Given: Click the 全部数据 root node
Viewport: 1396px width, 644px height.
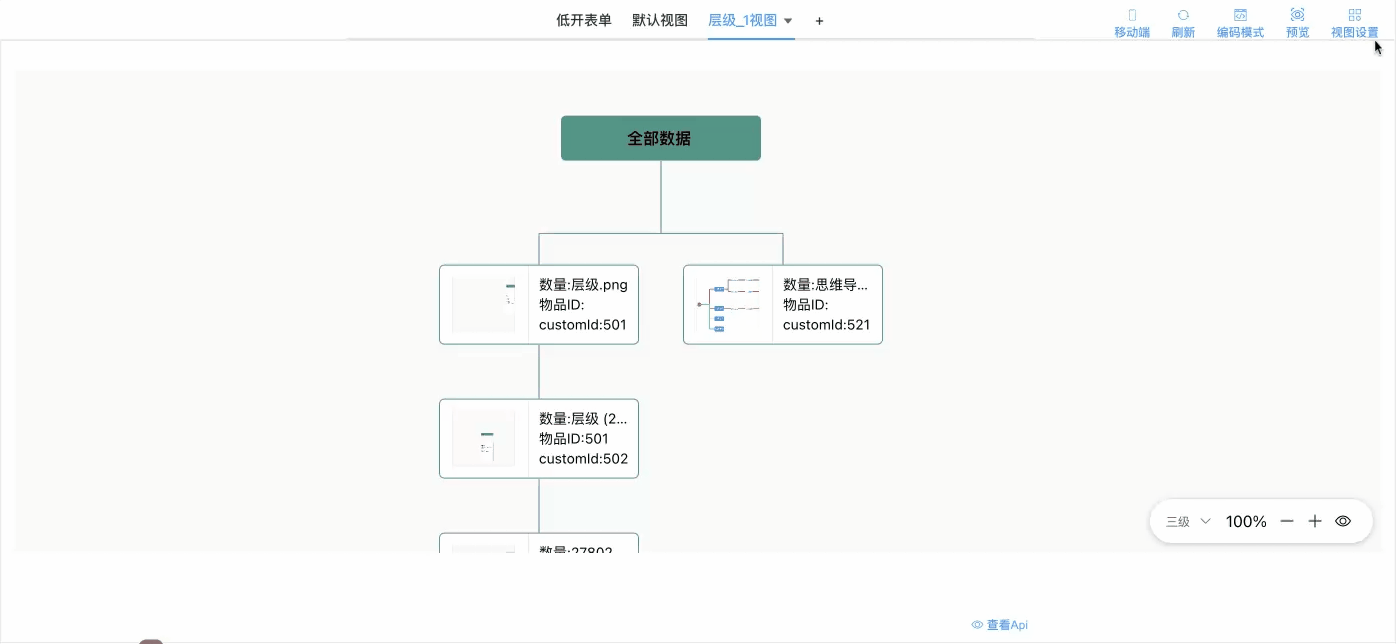Looking at the screenshot, I should (660, 138).
